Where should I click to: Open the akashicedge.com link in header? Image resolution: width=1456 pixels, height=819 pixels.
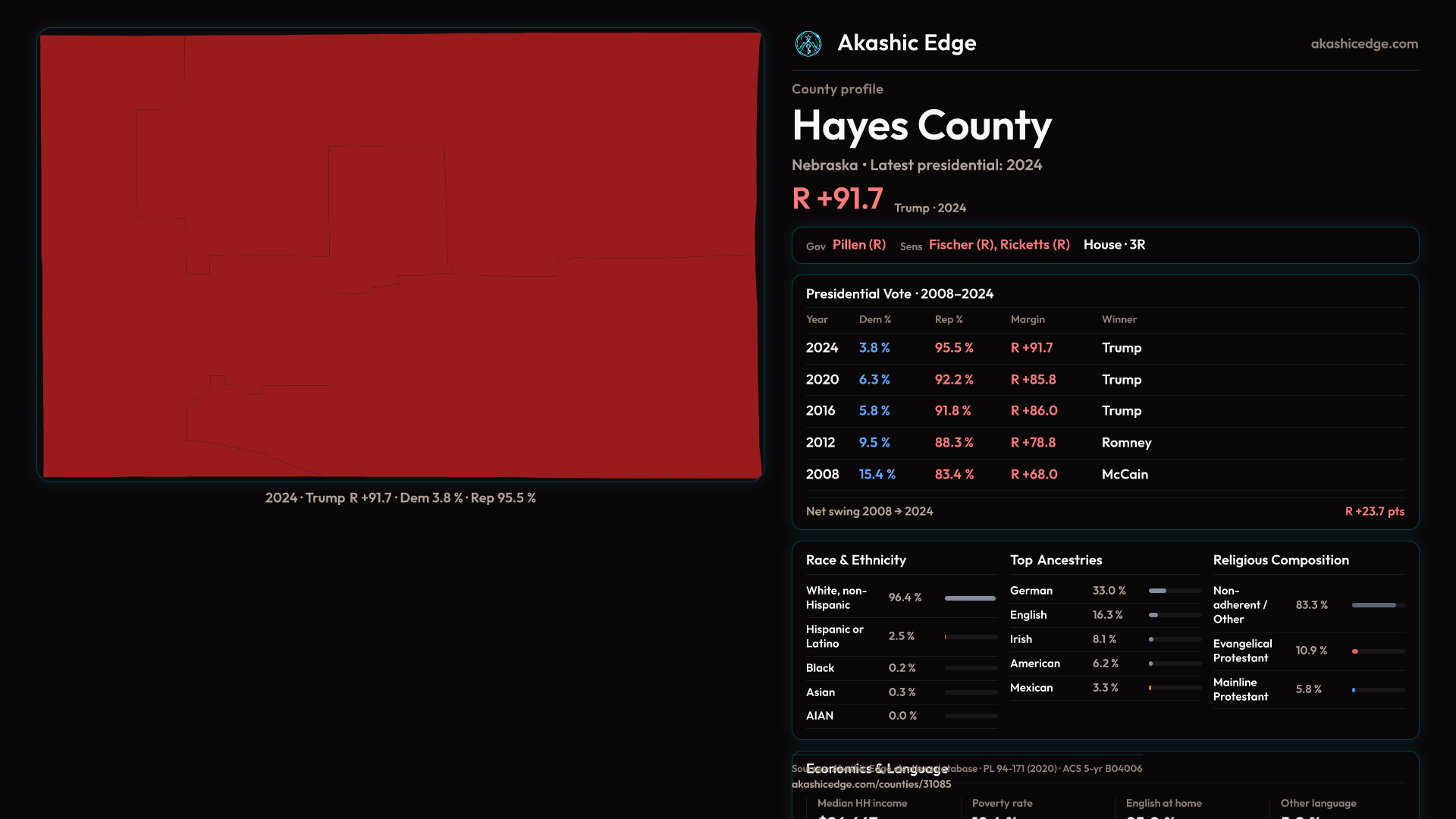coord(1363,44)
